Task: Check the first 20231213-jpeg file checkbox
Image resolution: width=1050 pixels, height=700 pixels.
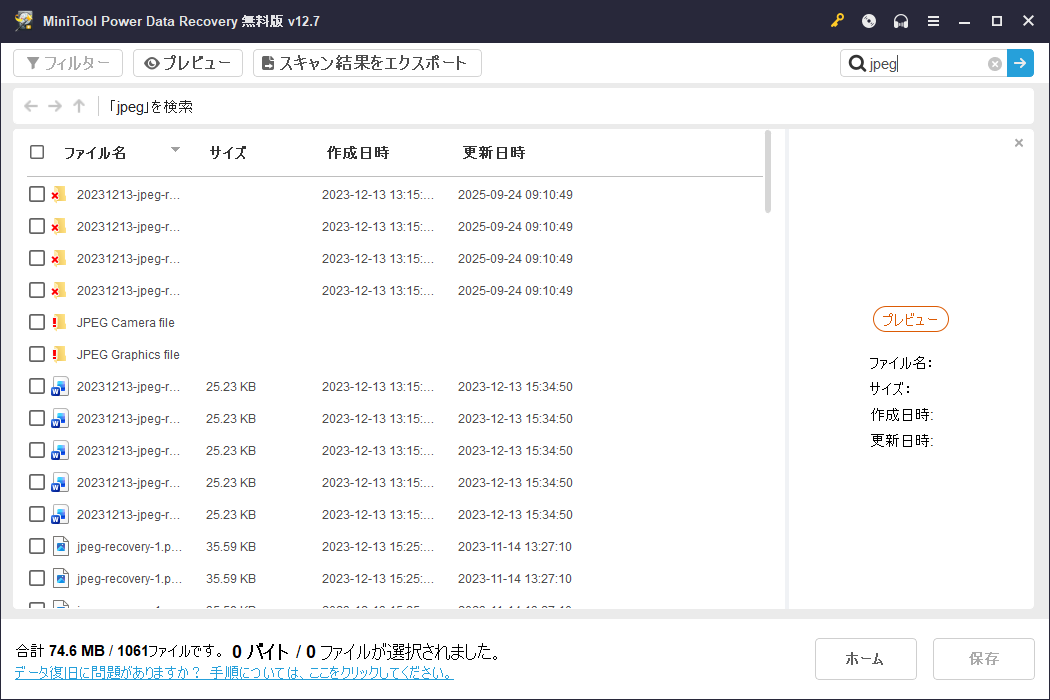Action: click(x=37, y=194)
